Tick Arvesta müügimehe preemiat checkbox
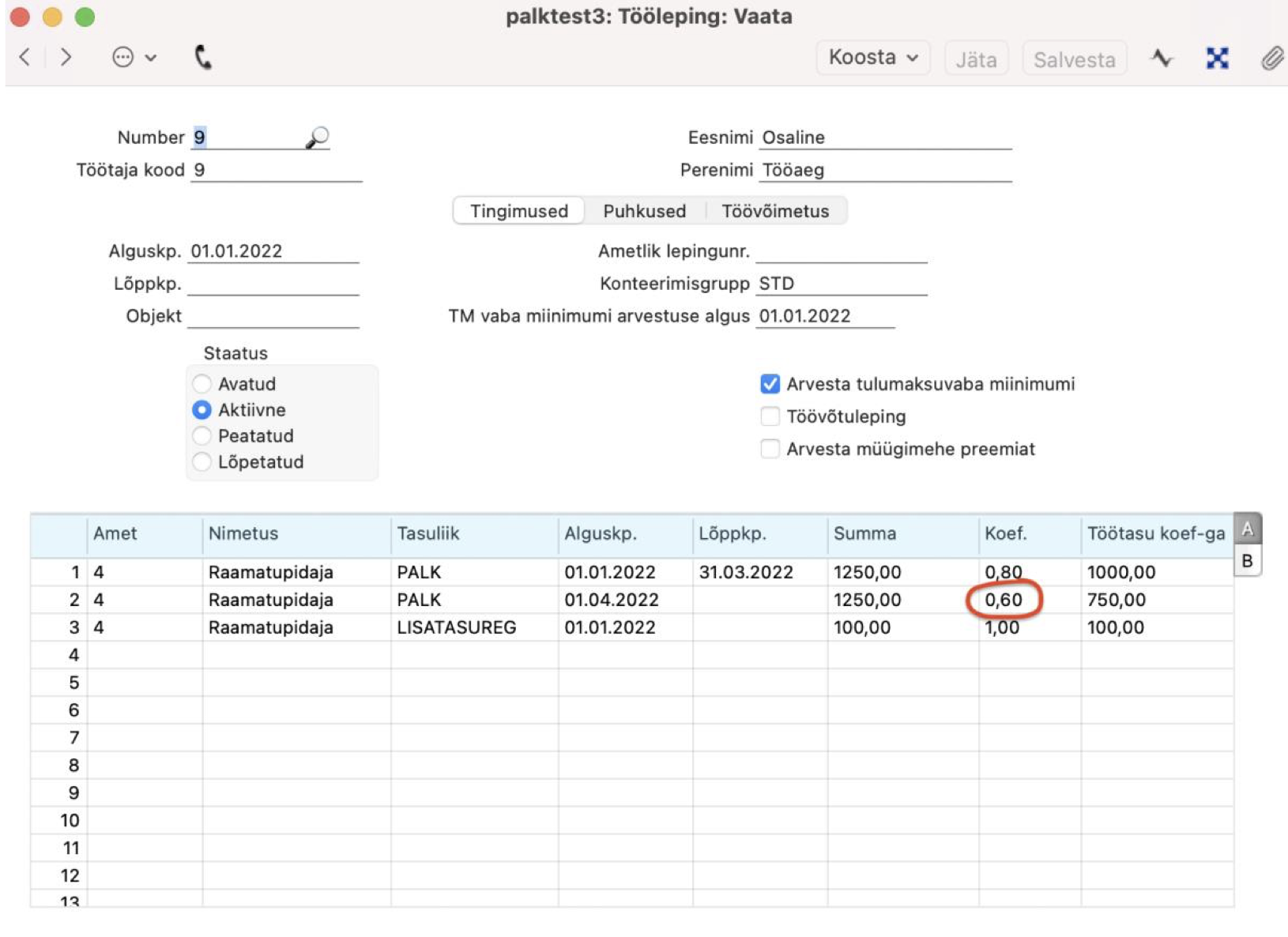 coord(770,449)
